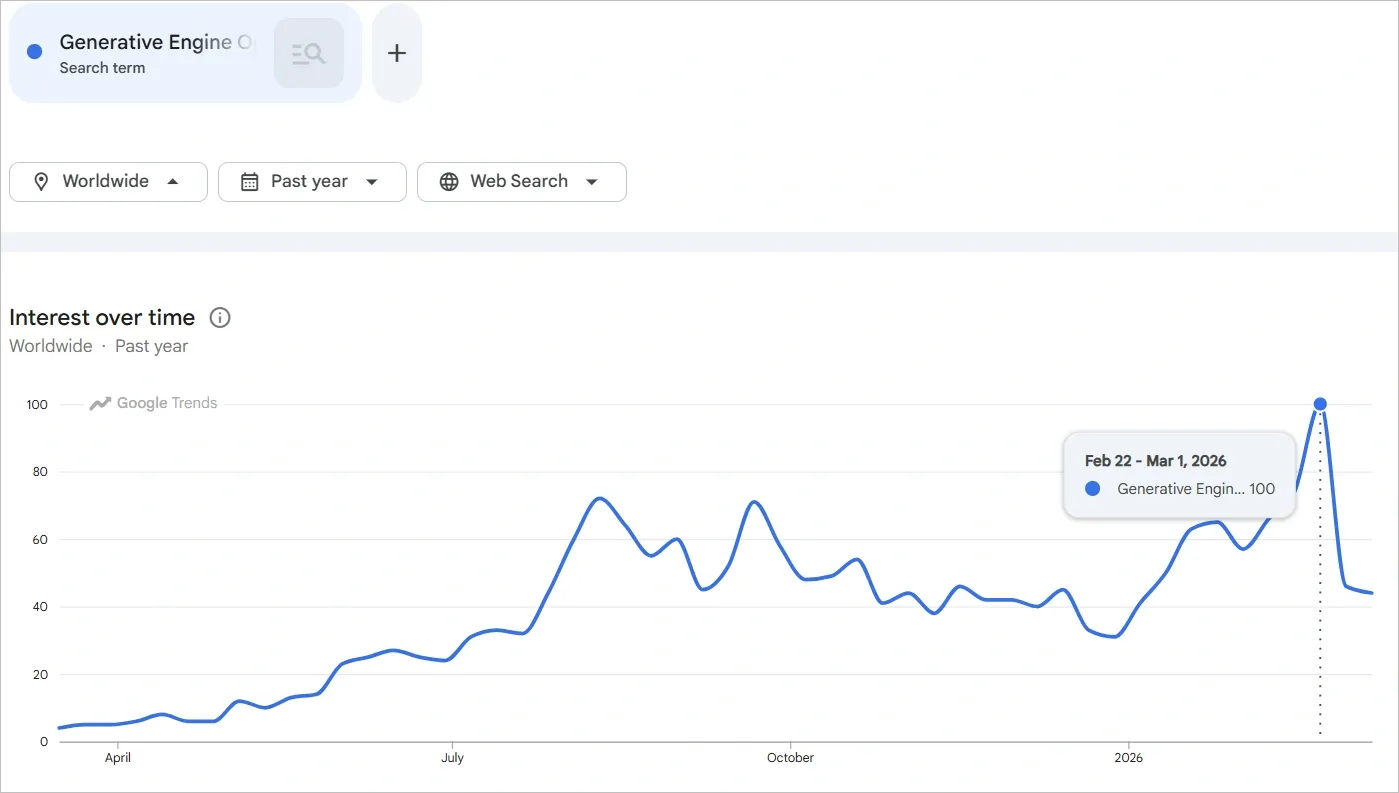Image resolution: width=1399 pixels, height=793 pixels.
Task: Click the location pin icon beside Worldwide
Action: (40, 181)
